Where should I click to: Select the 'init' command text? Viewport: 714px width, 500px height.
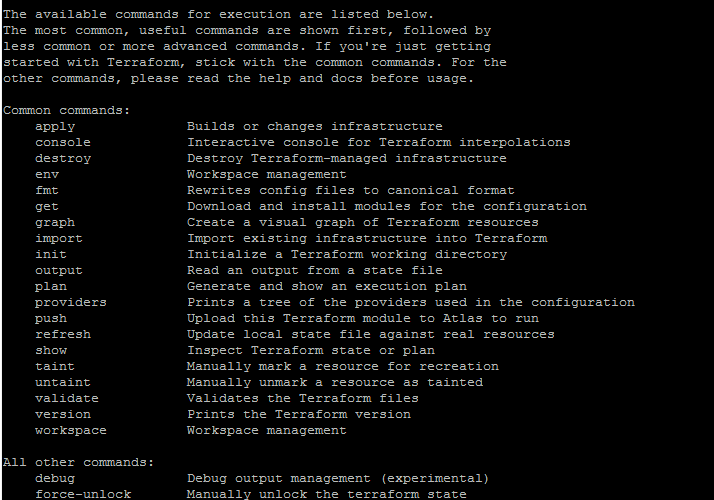pos(51,255)
